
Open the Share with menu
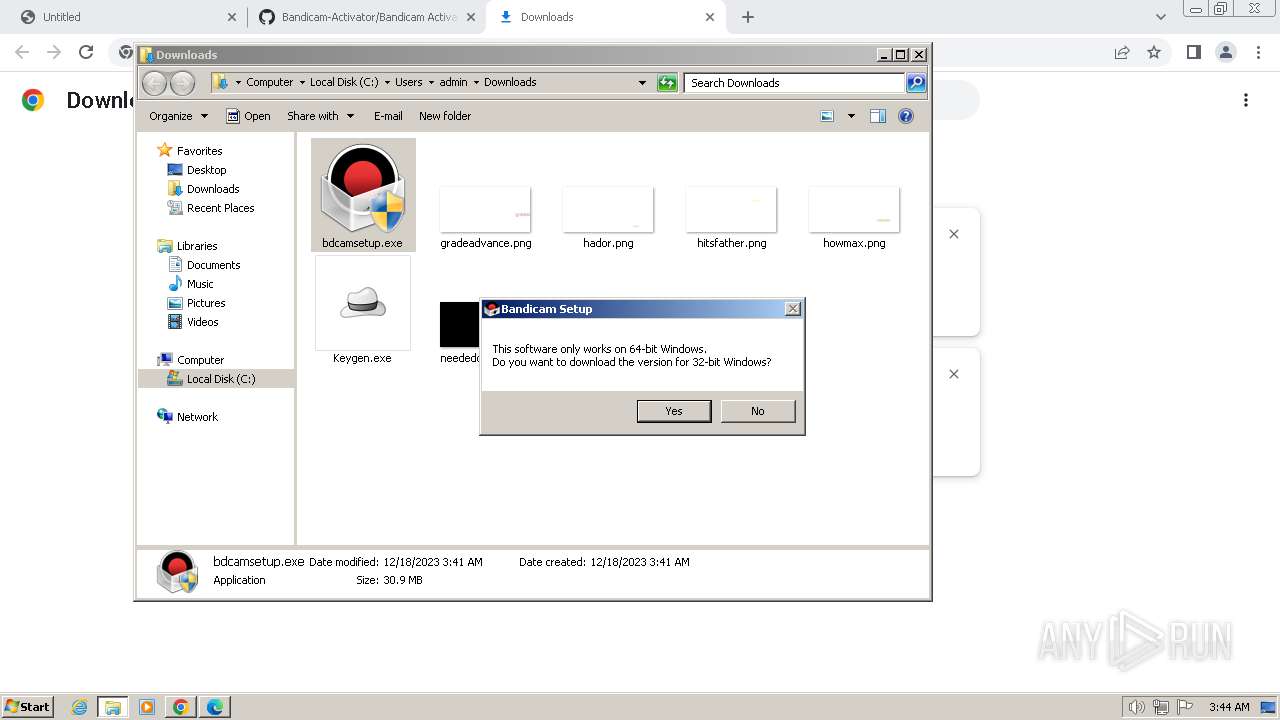320,116
